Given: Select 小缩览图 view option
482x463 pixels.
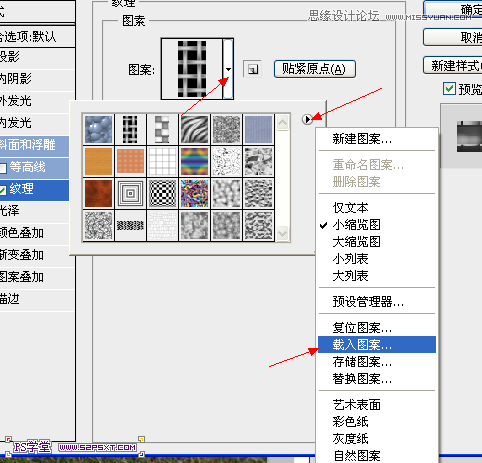Looking at the screenshot, I should (x=377, y=225).
